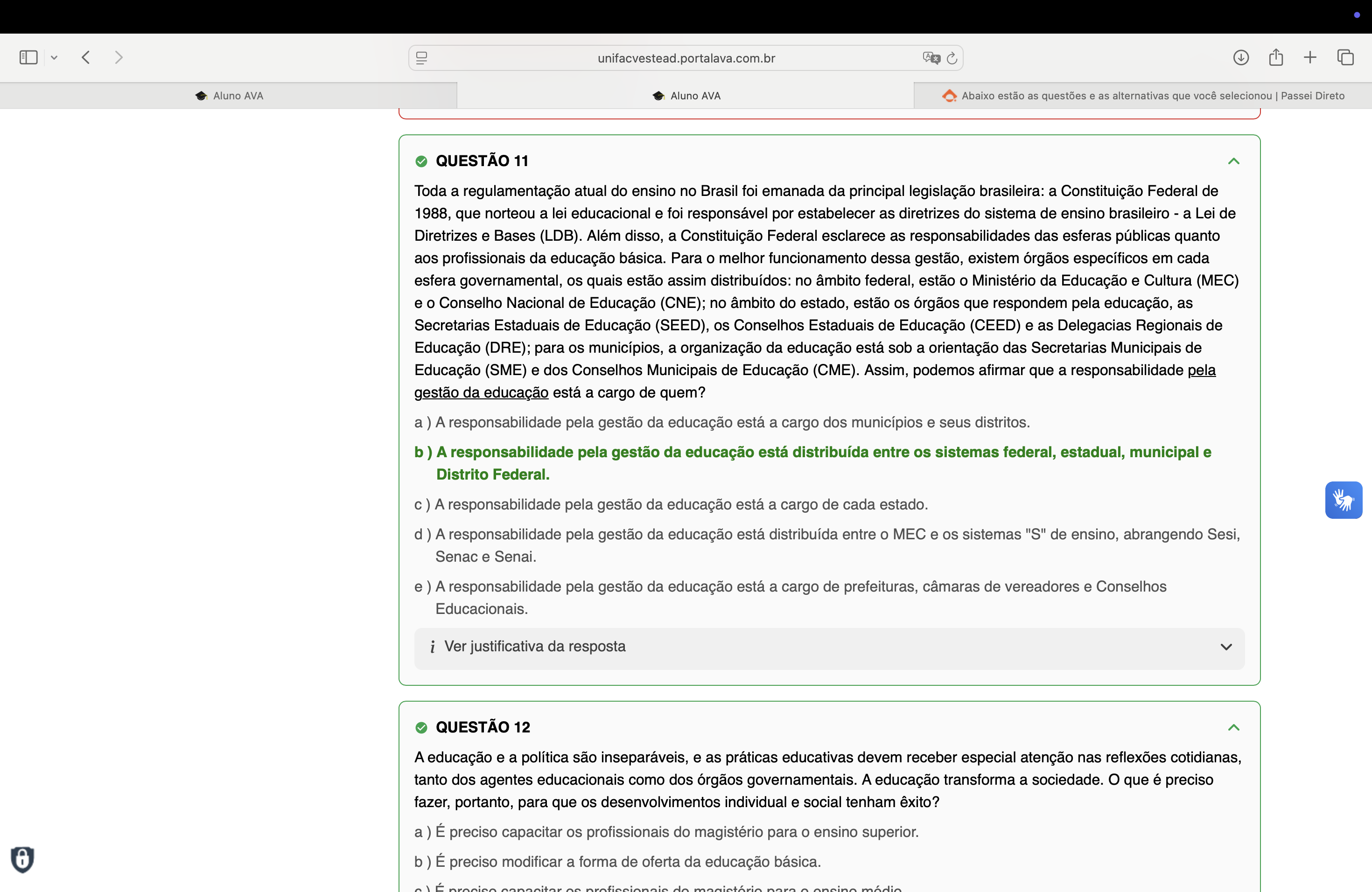Open a new tab with plus icon
The height and width of the screenshot is (892, 1372).
click(1310, 58)
